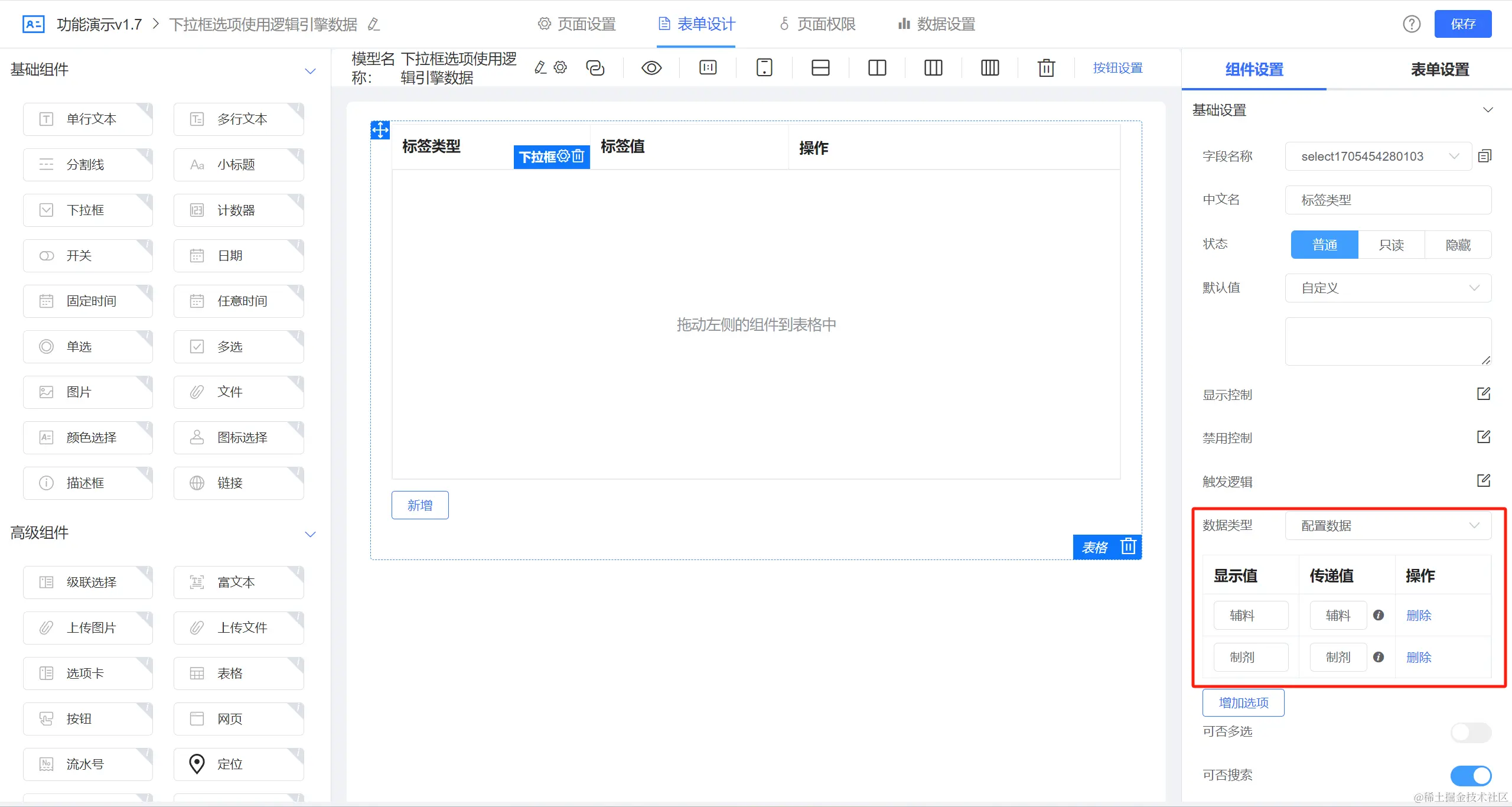Switch to the 表单设置 tab
Image resolution: width=1512 pixels, height=807 pixels.
(x=1440, y=69)
